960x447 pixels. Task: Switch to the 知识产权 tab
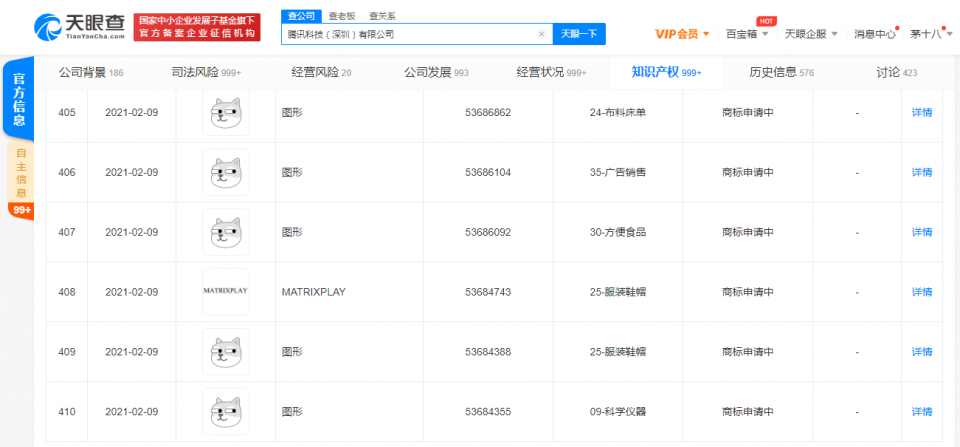pyautogui.click(x=666, y=72)
